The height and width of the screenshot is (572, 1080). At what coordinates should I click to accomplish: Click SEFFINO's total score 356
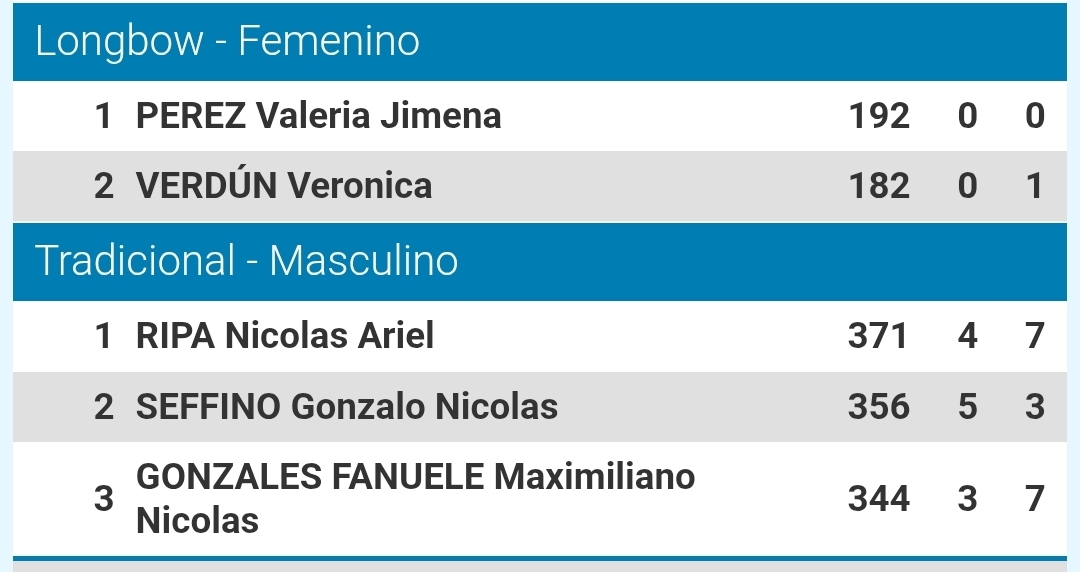coord(879,407)
